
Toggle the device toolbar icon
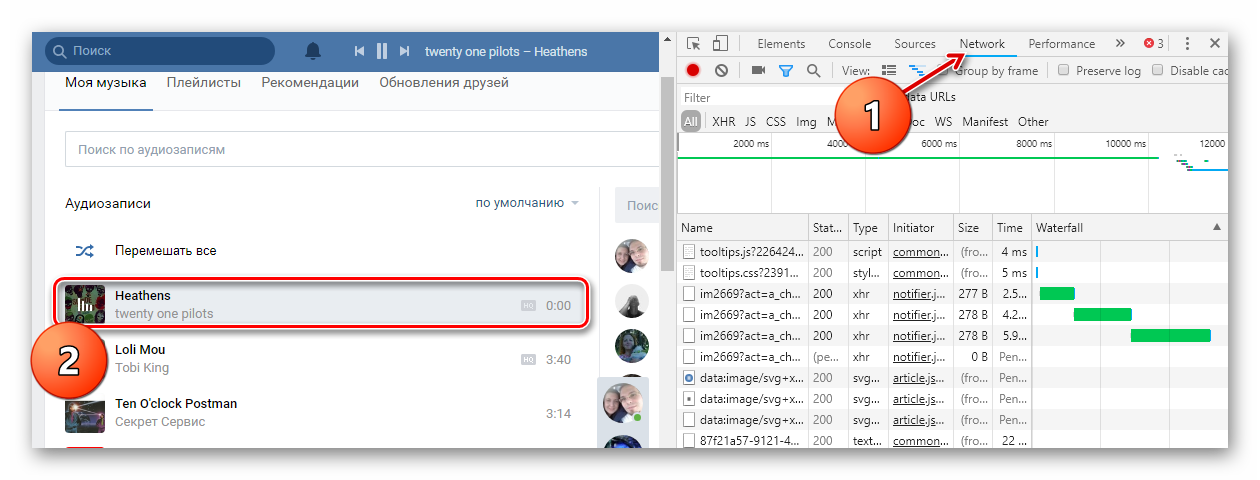[720, 43]
